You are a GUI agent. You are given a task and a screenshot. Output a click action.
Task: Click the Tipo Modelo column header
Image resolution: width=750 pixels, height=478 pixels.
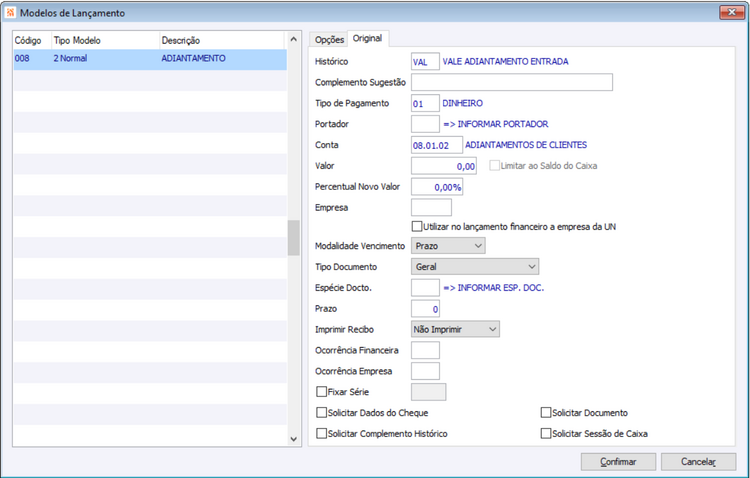pyautogui.click(x=105, y=40)
